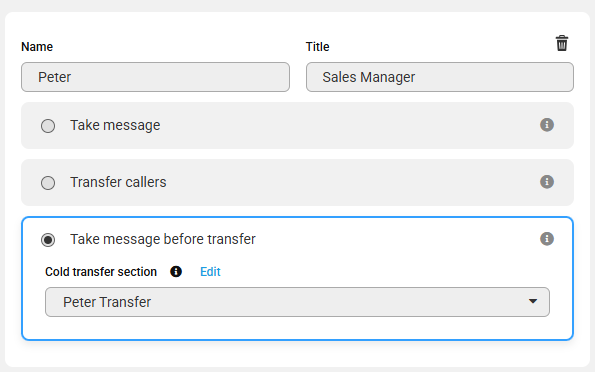
Task: Click the Title field label
Action: 318,47
